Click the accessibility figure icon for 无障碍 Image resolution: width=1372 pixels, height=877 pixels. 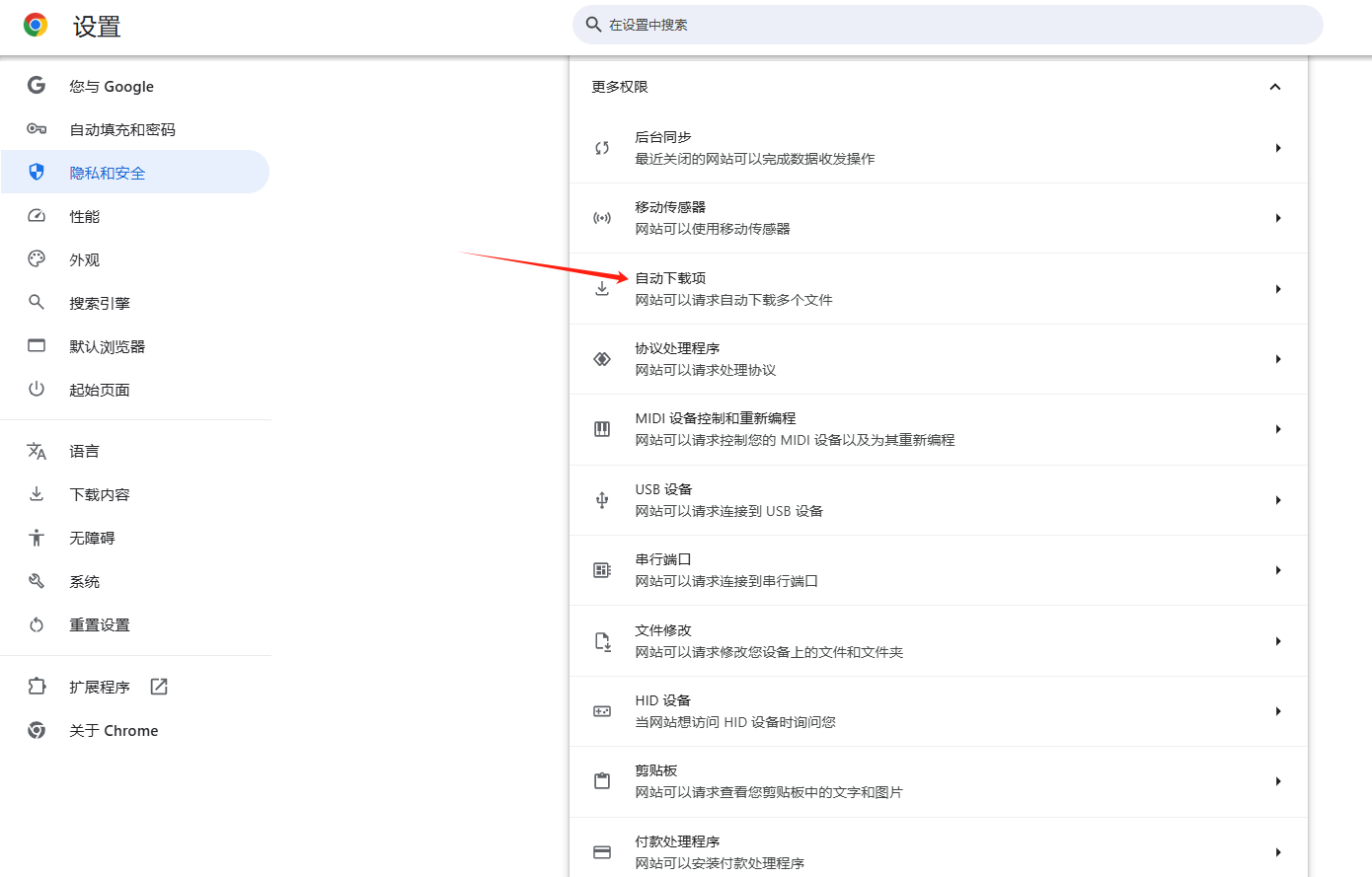point(37,538)
